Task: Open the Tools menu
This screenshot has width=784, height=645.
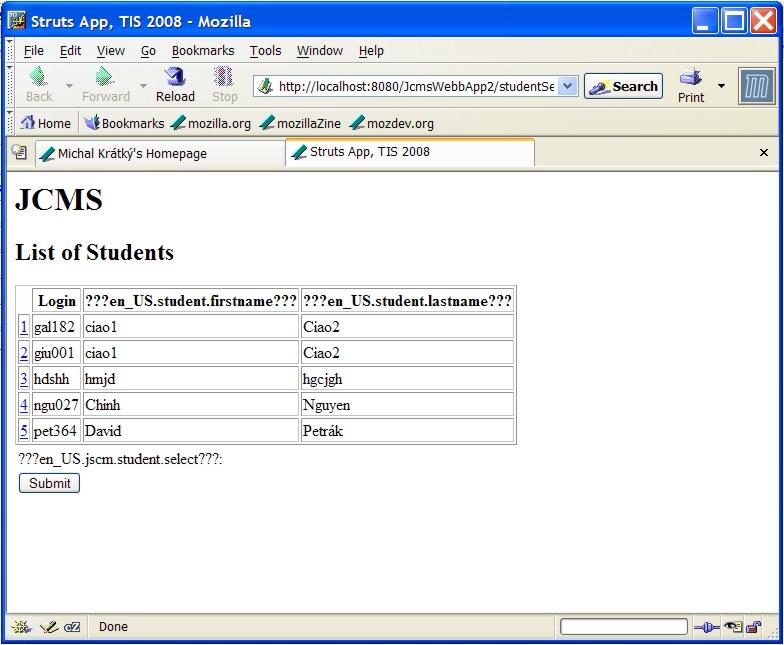Action: [266, 51]
